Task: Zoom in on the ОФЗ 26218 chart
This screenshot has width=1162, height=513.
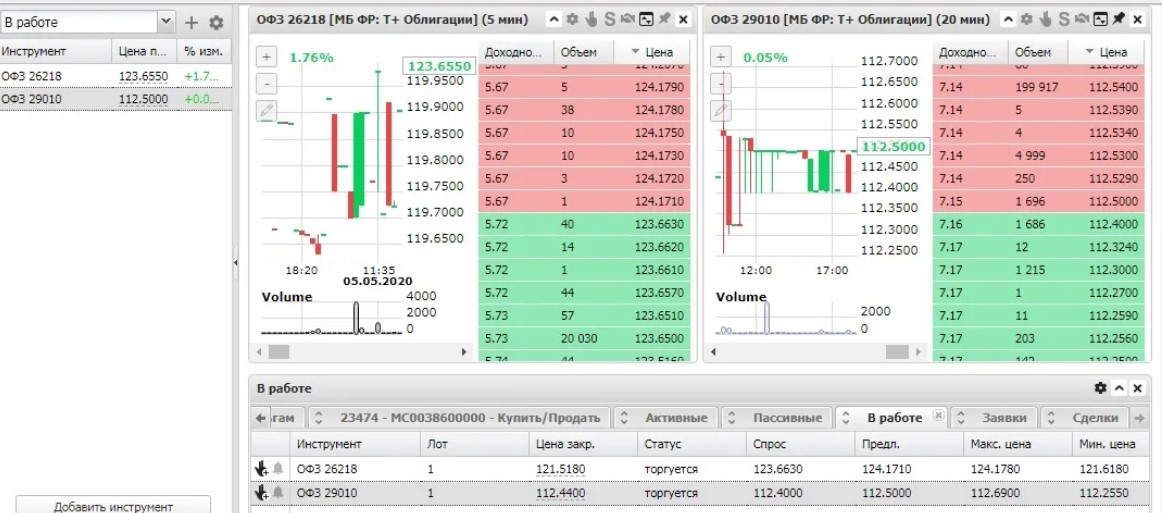Action: [267, 58]
